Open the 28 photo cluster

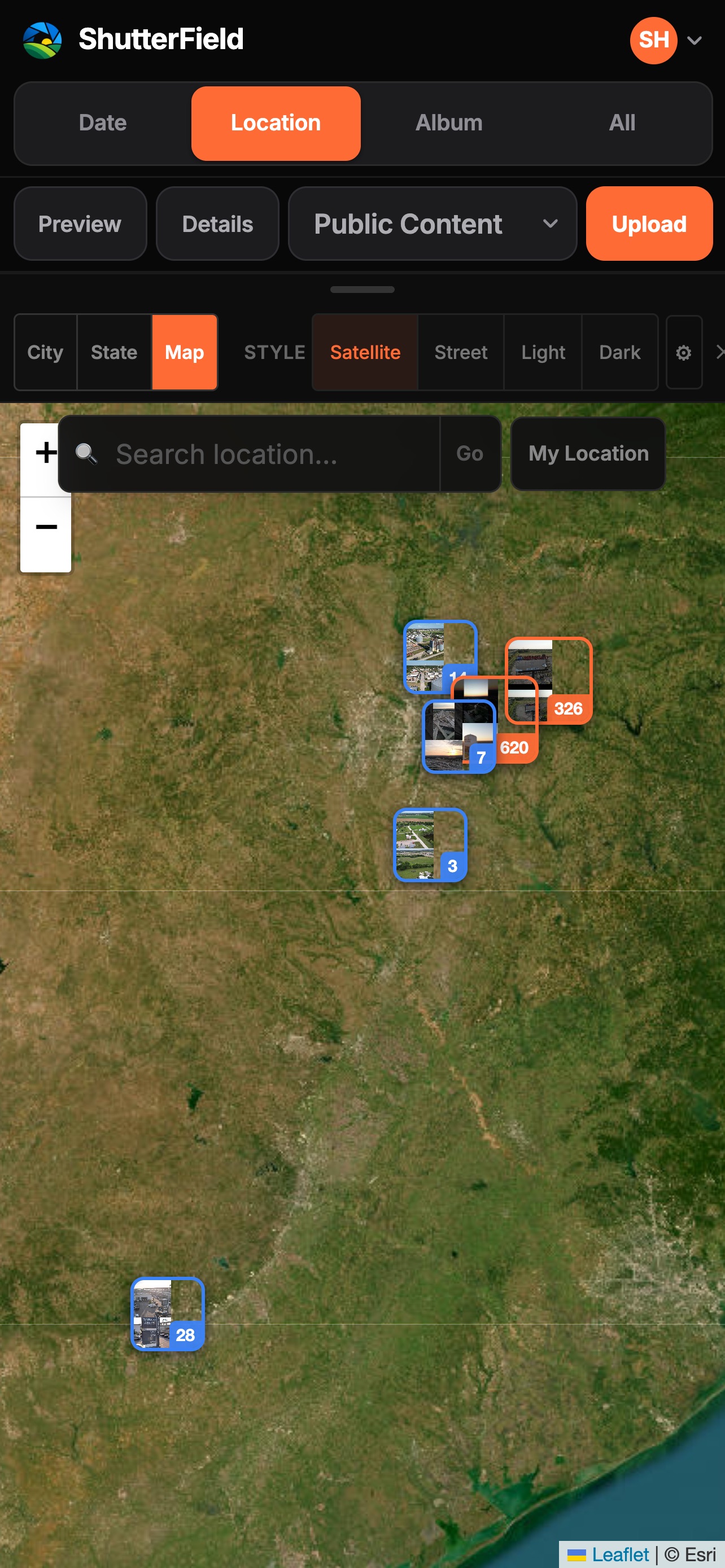point(167,1313)
